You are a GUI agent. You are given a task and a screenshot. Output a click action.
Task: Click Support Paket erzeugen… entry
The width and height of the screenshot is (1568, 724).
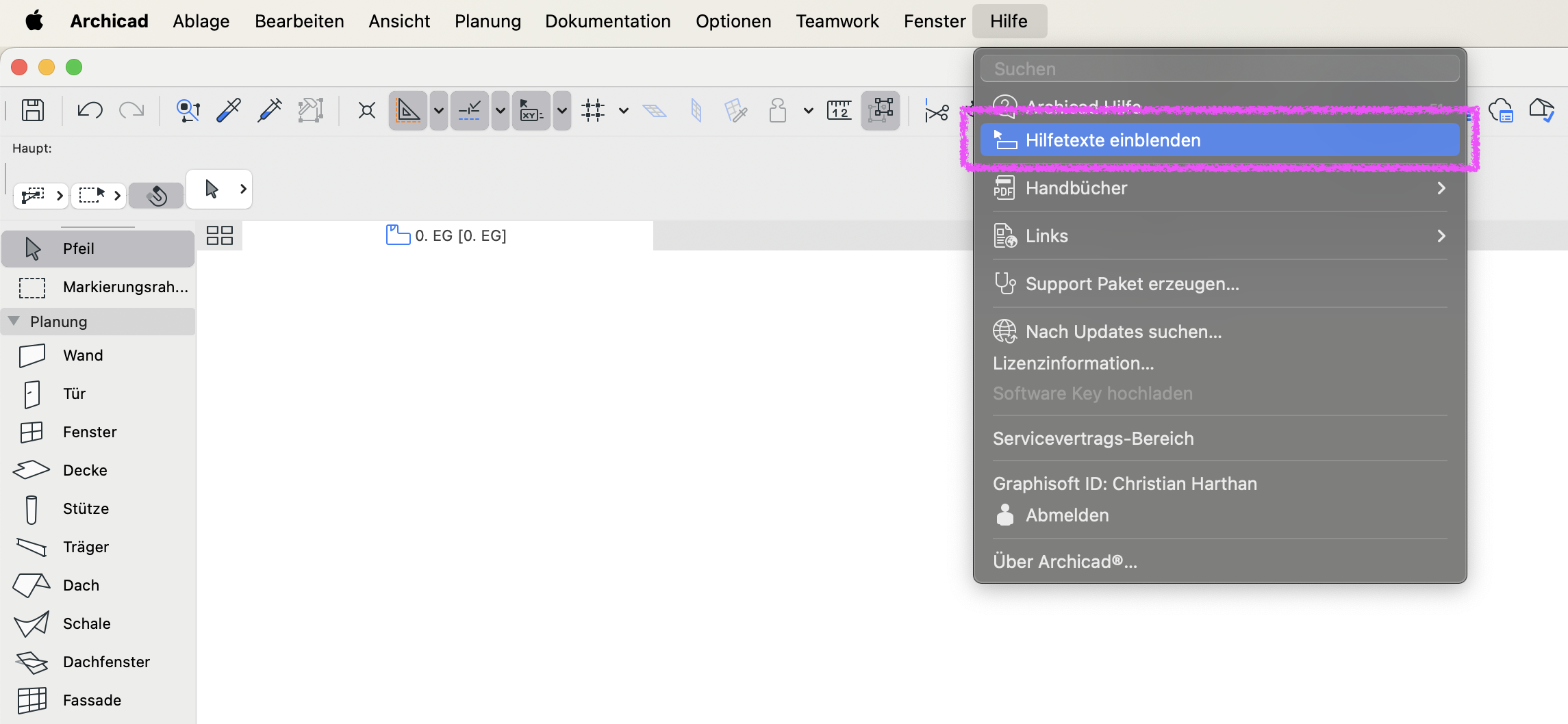1220,284
